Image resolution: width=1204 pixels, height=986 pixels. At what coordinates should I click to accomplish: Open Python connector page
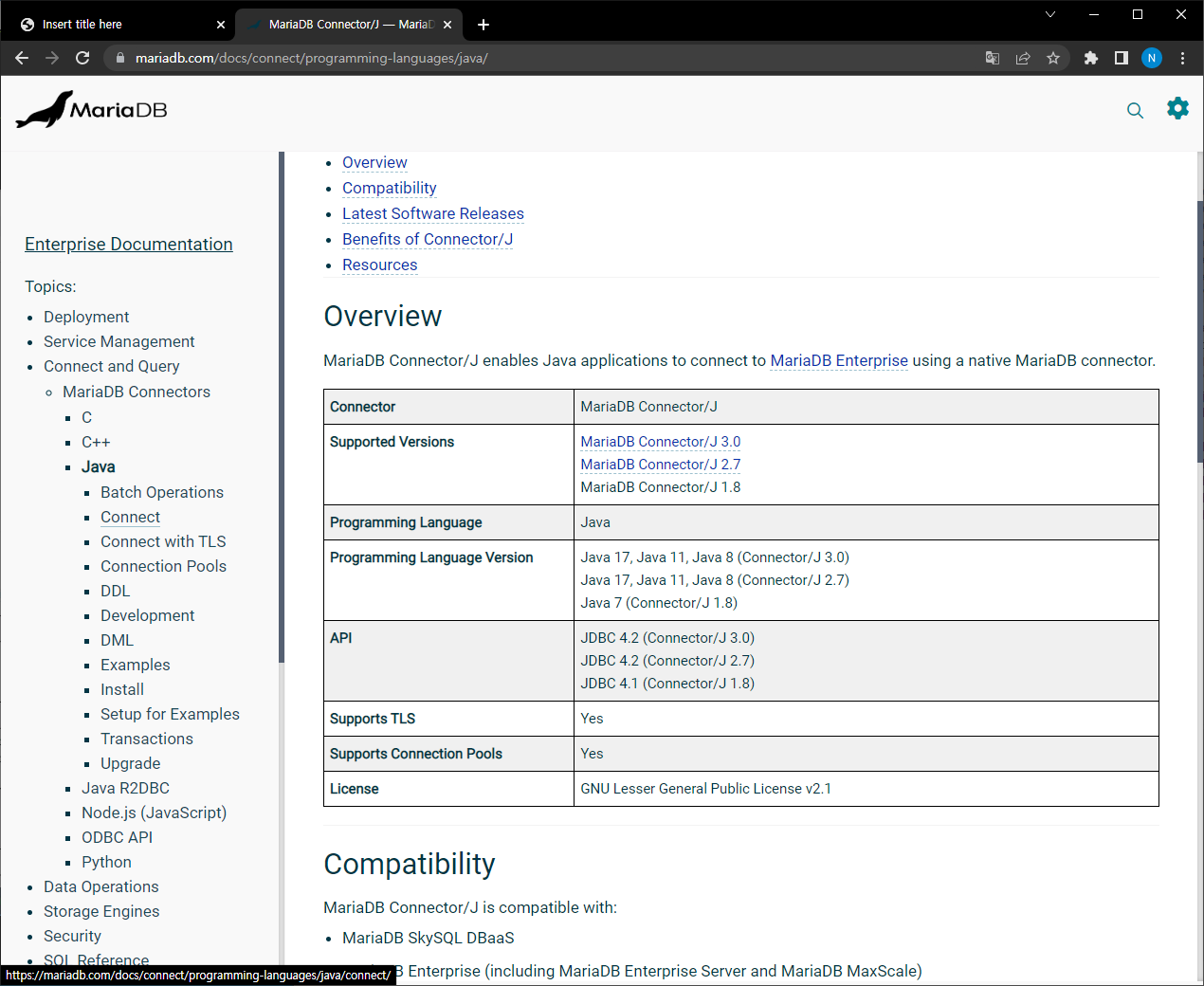tap(106, 862)
